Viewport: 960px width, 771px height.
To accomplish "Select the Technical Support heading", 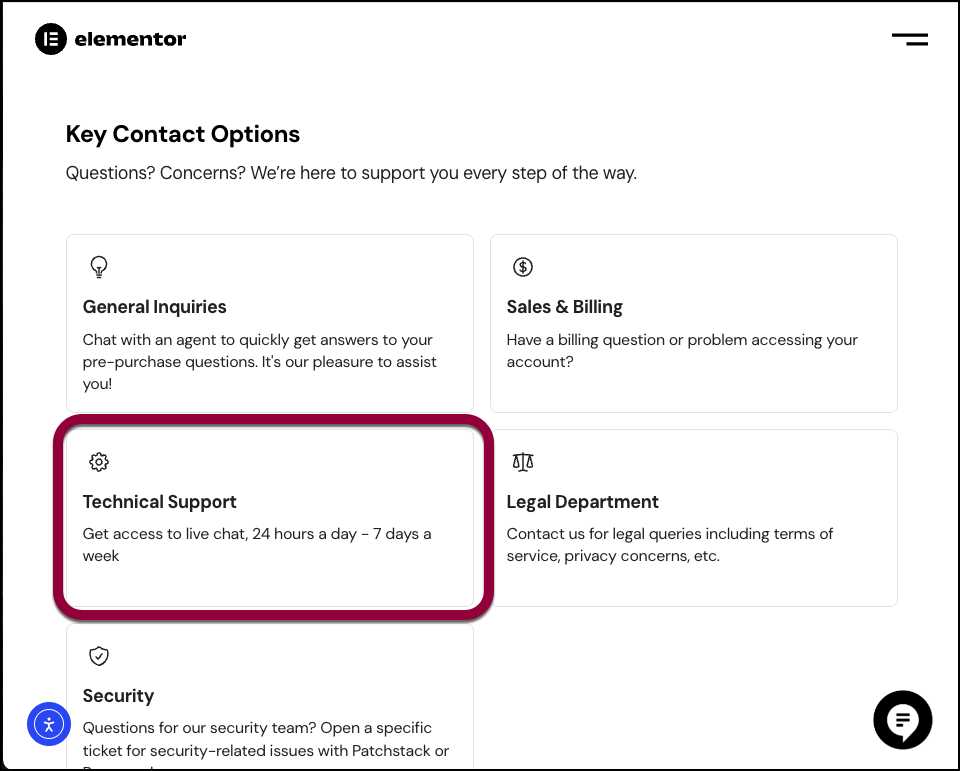I will point(159,502).
